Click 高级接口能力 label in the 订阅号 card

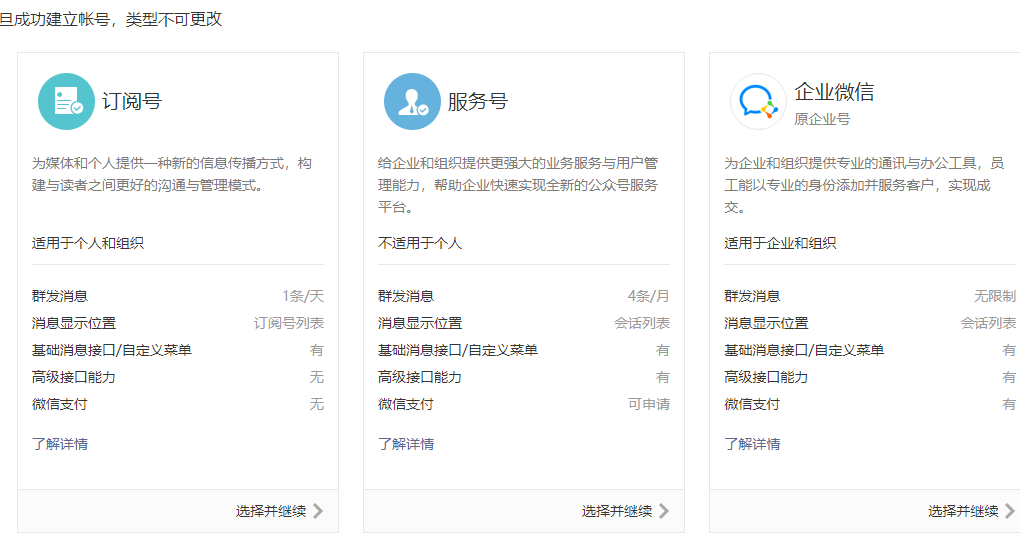(74, 378)
